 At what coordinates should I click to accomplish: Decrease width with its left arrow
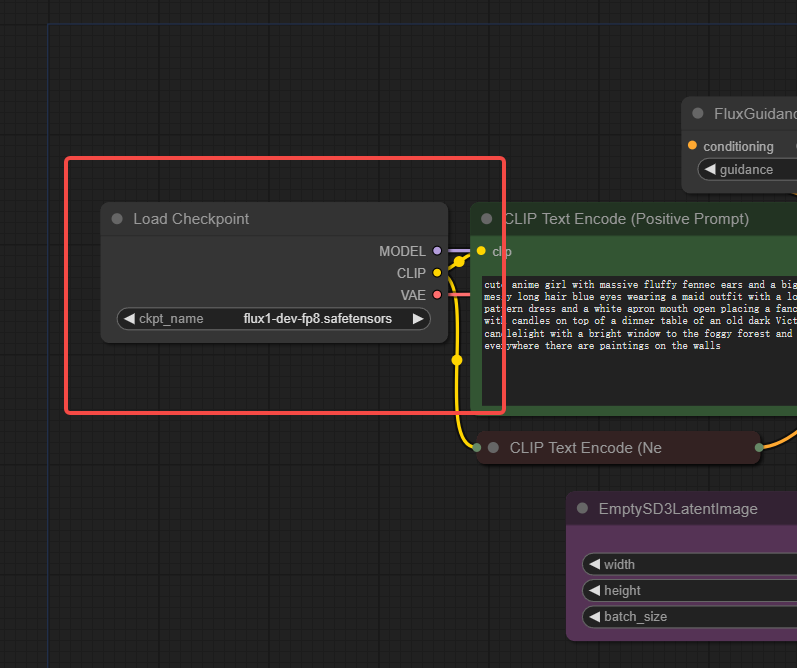coord(594,564)
